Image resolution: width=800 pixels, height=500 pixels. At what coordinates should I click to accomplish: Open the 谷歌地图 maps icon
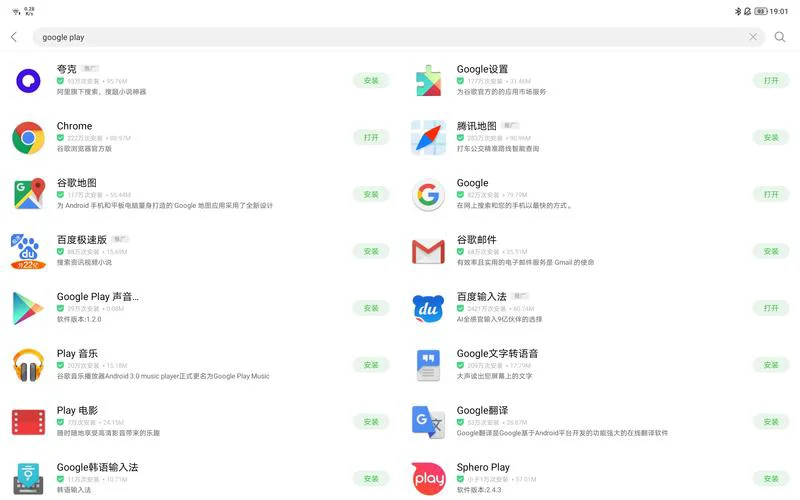29,194
